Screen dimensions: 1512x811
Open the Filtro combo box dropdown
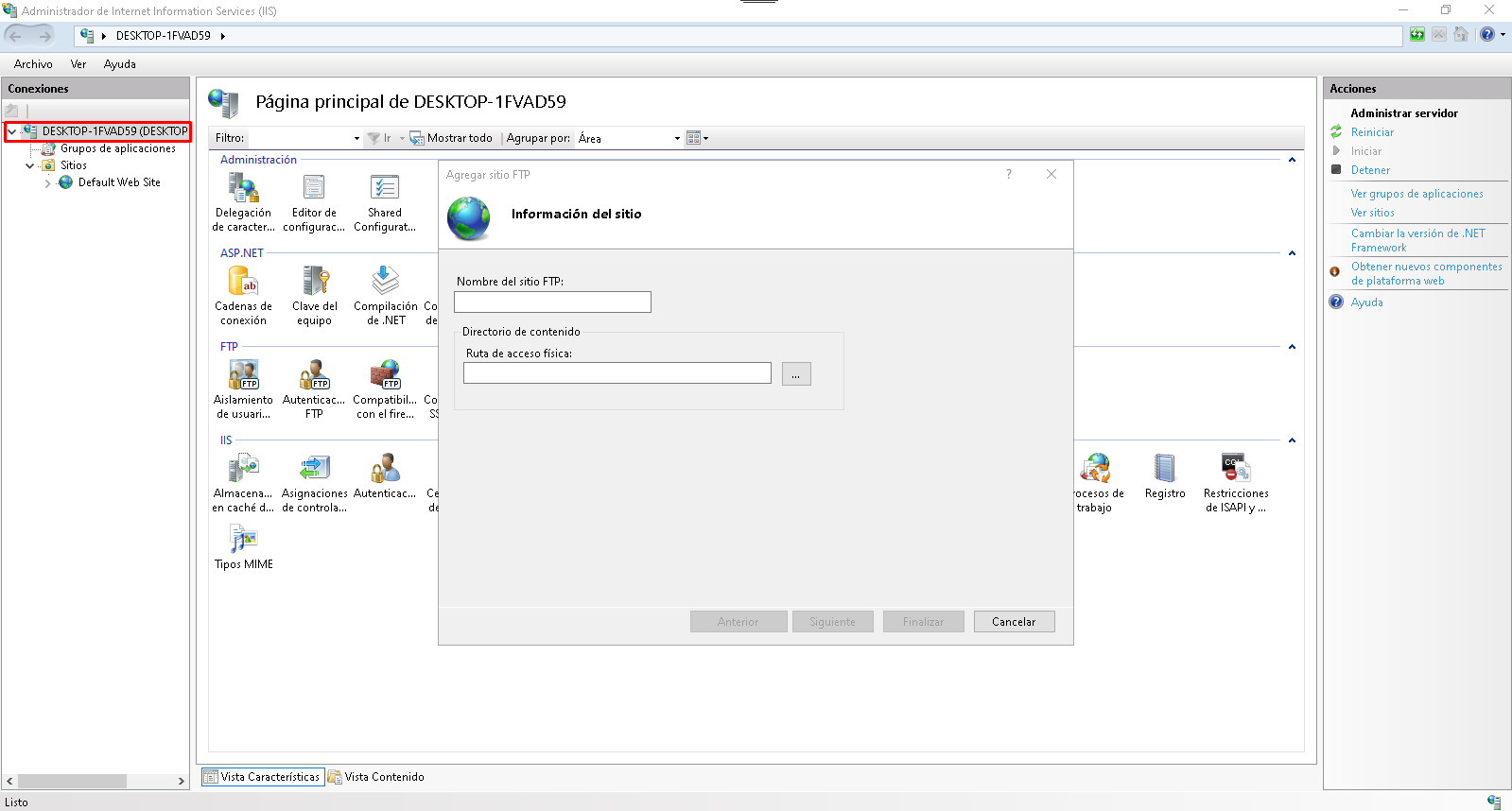[356, 139]
